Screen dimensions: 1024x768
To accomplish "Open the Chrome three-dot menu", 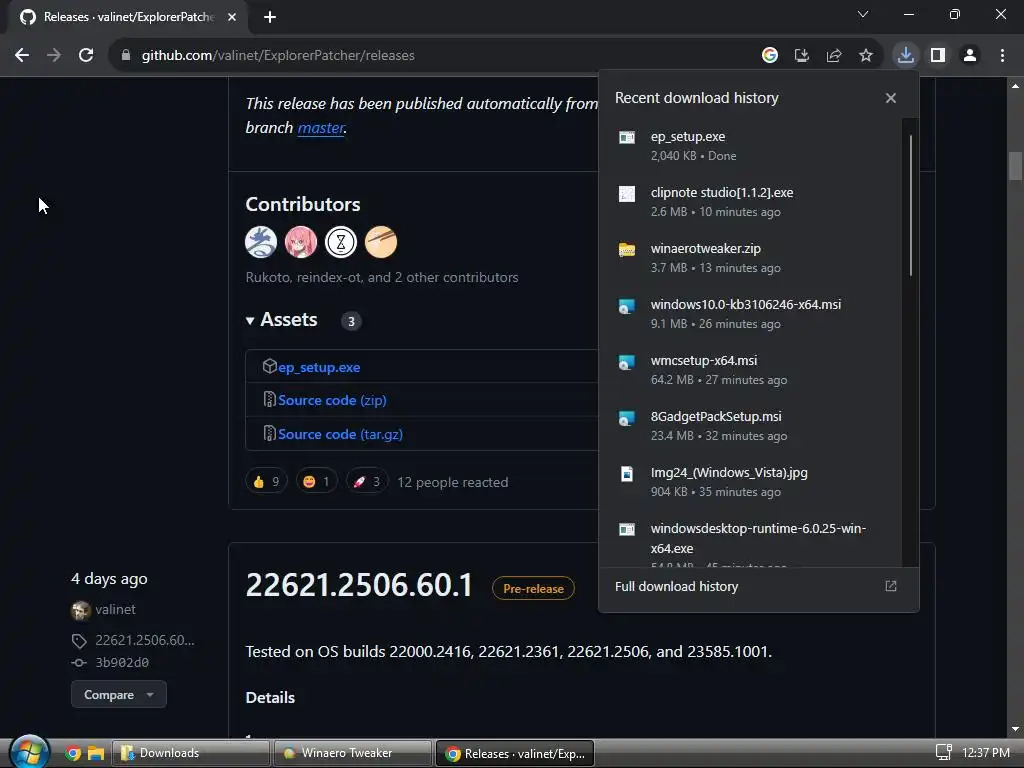I will point(1002,55).
